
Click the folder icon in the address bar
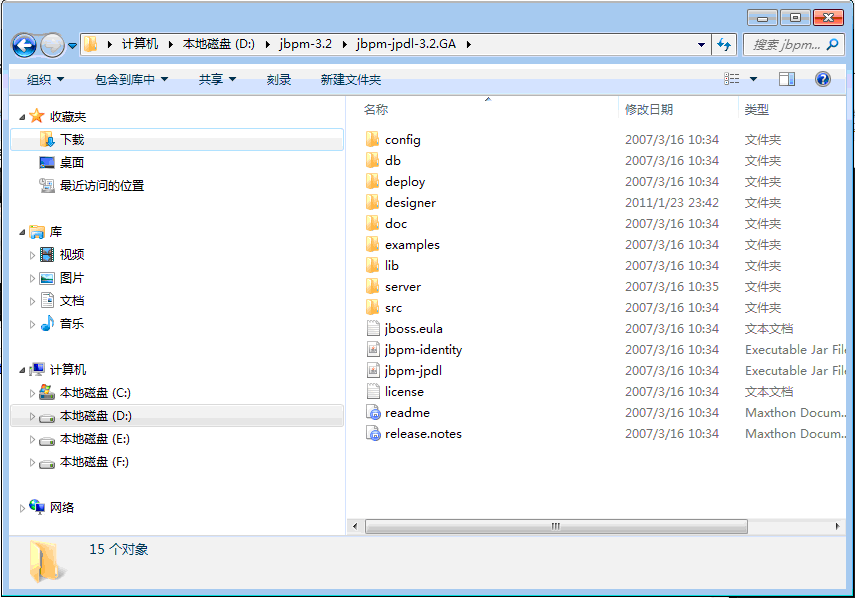[91, 44]
